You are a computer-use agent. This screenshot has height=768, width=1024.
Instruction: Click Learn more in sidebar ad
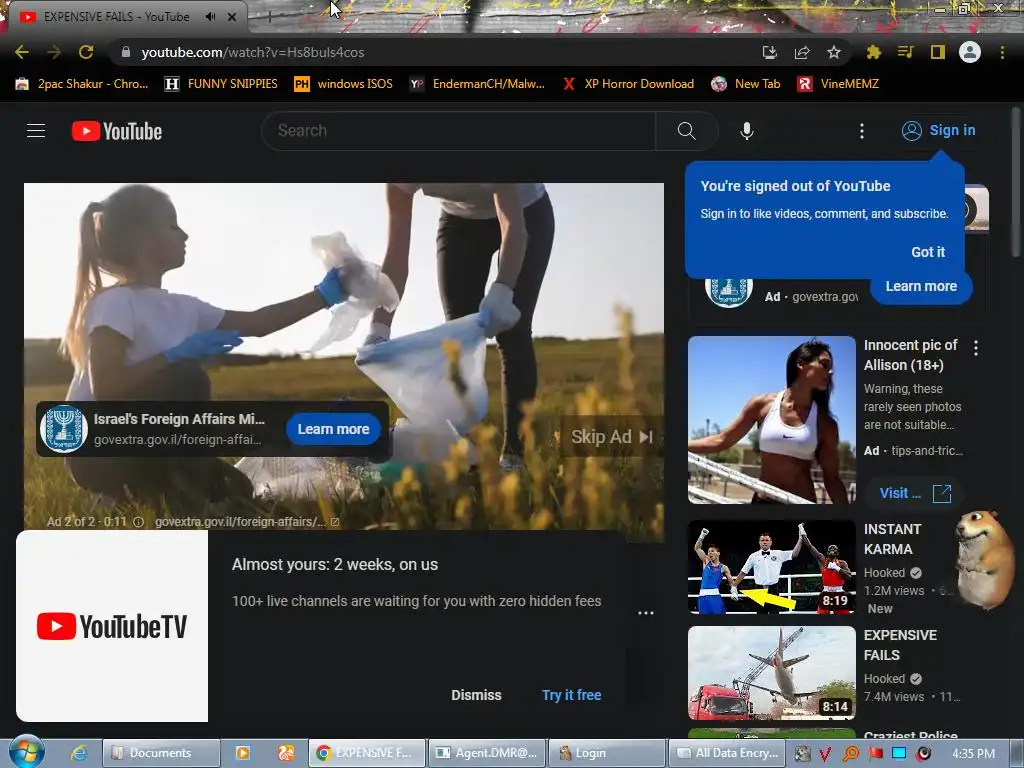(921, 286)
